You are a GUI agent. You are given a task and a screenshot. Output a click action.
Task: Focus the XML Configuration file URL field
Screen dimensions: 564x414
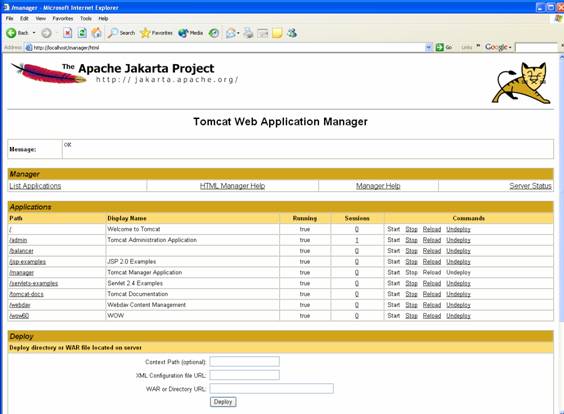pos(245,375)
